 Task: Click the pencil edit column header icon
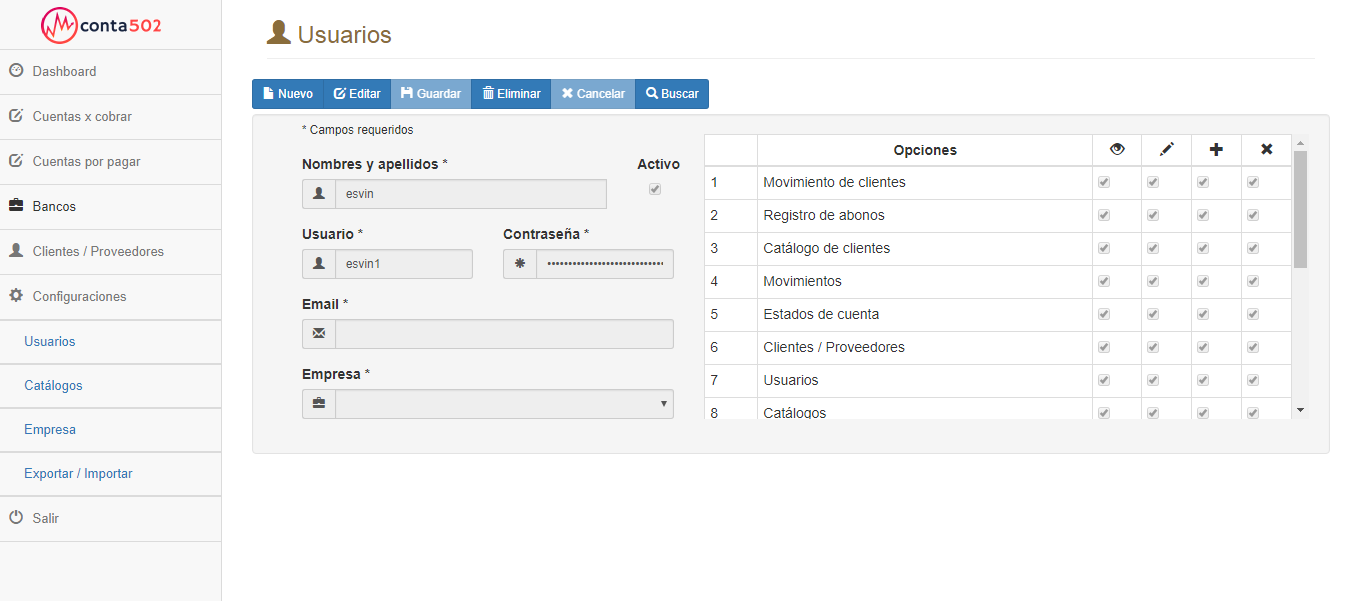(x=1166, y=150)
